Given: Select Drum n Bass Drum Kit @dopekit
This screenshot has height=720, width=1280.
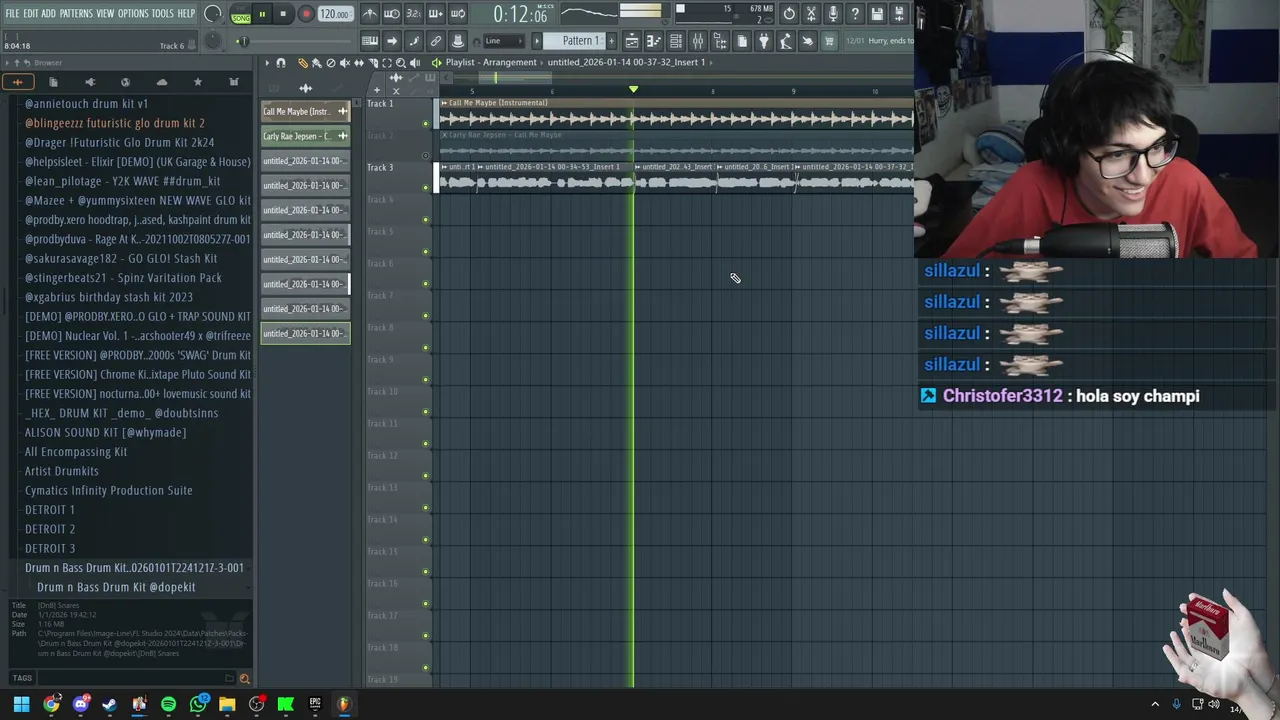Looking at the screenshot, I should (x=116, y=587).
